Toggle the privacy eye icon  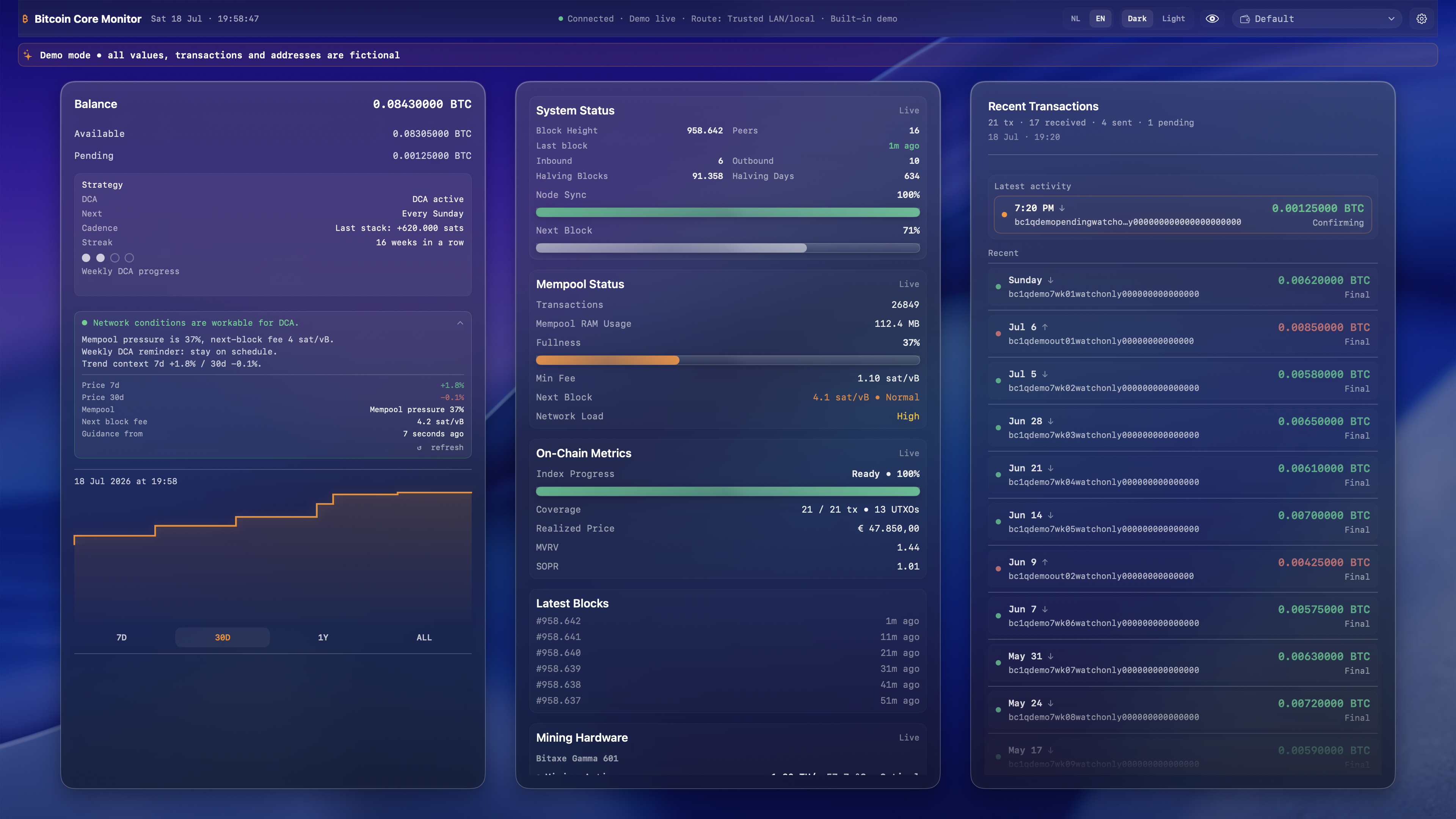click(x=1212, y=19)
